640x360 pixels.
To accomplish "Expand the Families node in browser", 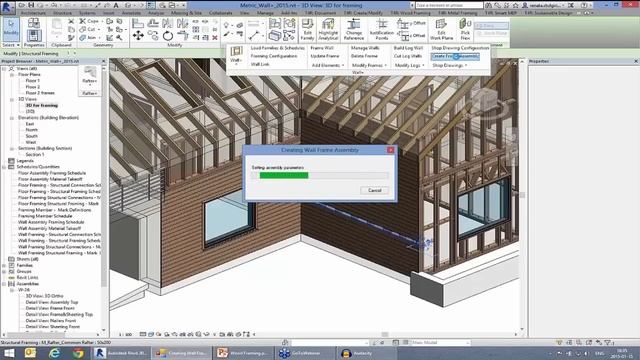I will 4,265.
